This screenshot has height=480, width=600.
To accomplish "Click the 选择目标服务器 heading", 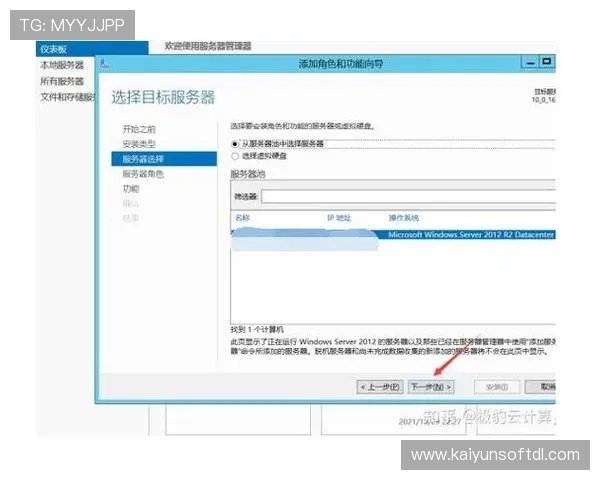I will point(163,97).
